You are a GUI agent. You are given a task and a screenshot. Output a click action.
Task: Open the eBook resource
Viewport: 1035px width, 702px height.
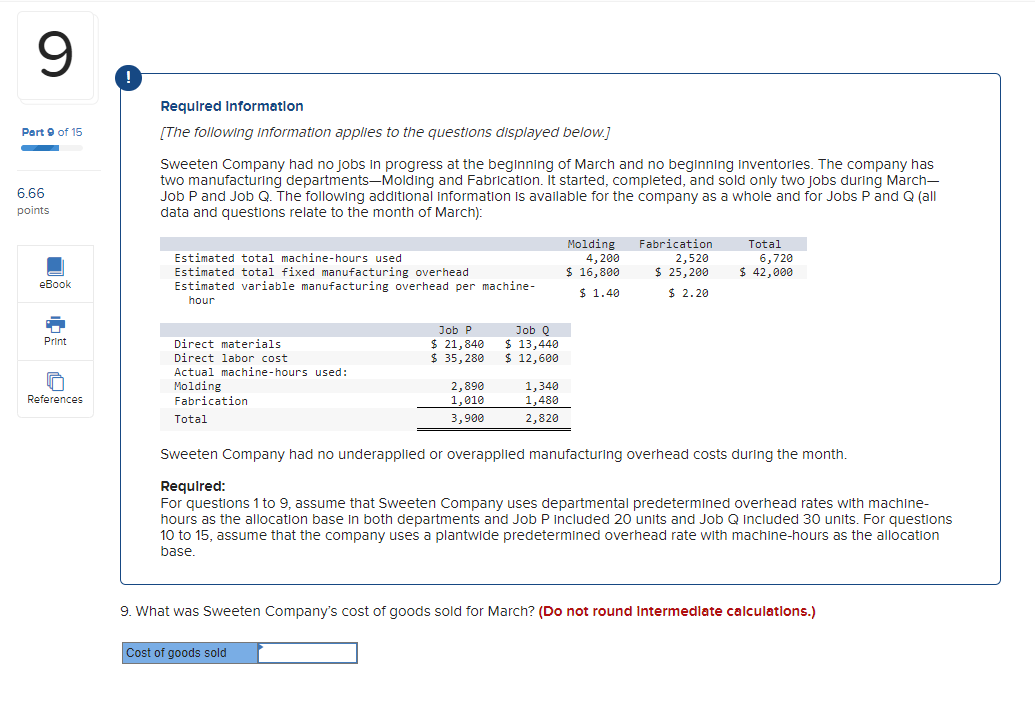tap(55, 274)
